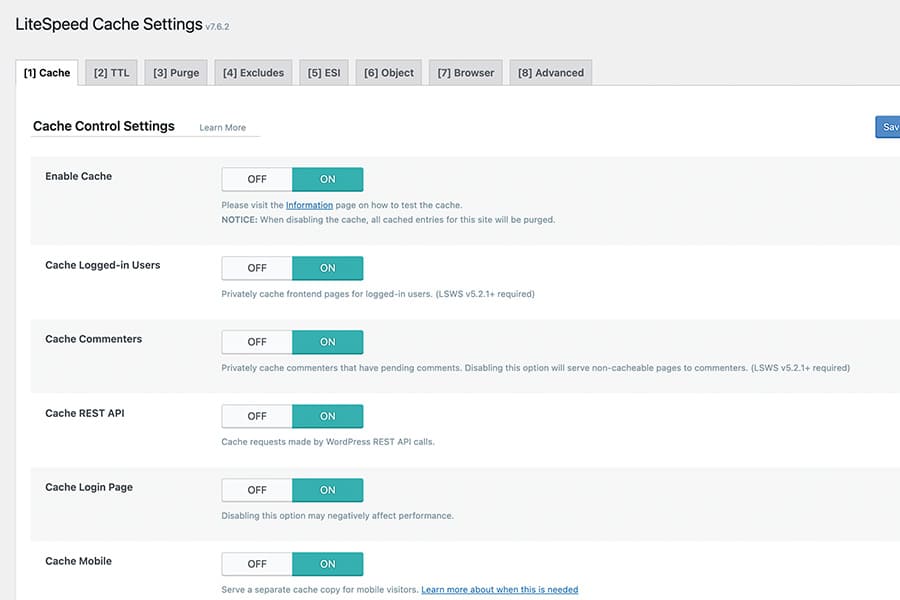This screenshot has height=600, width=900.
Task: Disable Cache Logged-in Users
Action: point(256,268)
